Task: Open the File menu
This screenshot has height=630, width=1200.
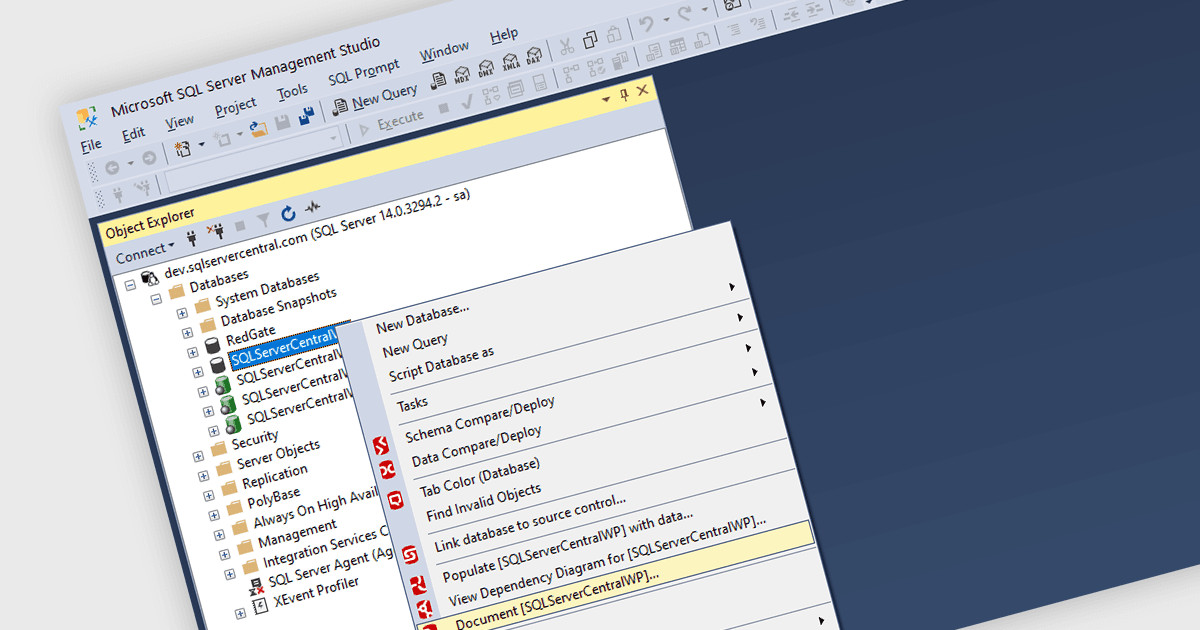Action: coord(91,145)
